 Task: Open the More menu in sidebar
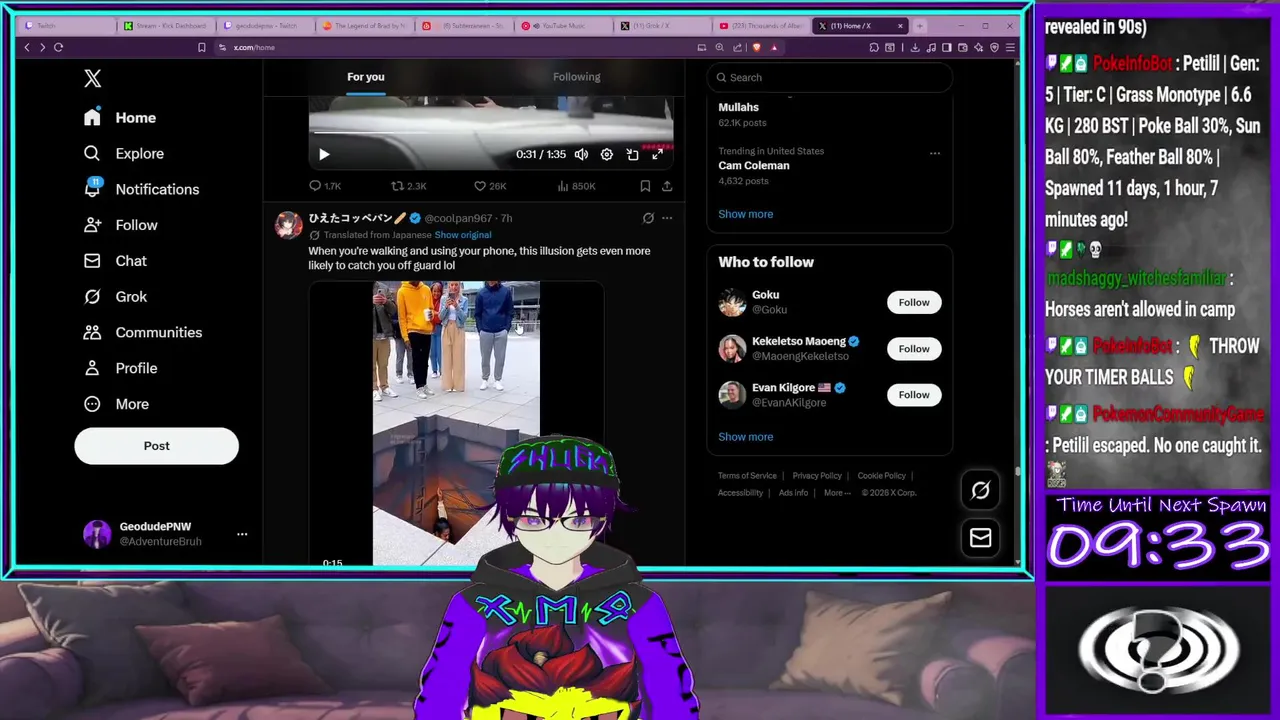117,404
